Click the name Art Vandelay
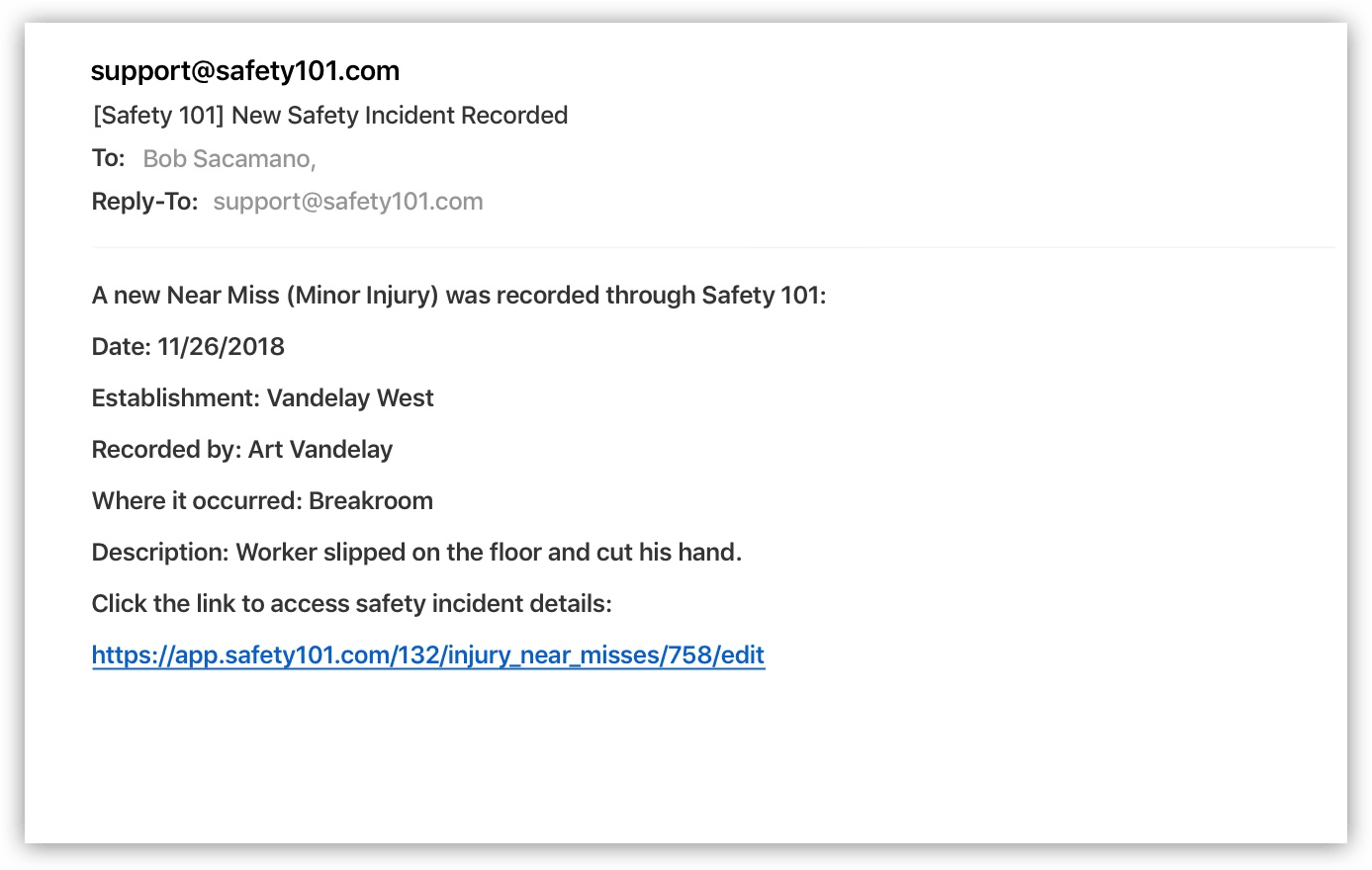This screenshot has height=870, width=1372. [320, 450]
